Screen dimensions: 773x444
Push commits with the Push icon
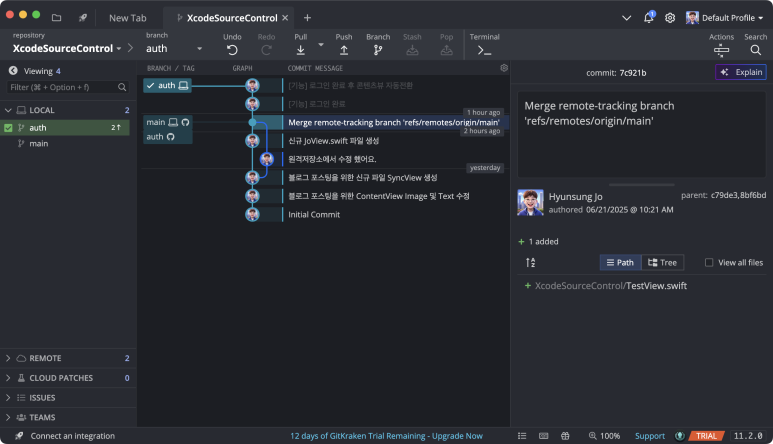(x=344, y=50)
